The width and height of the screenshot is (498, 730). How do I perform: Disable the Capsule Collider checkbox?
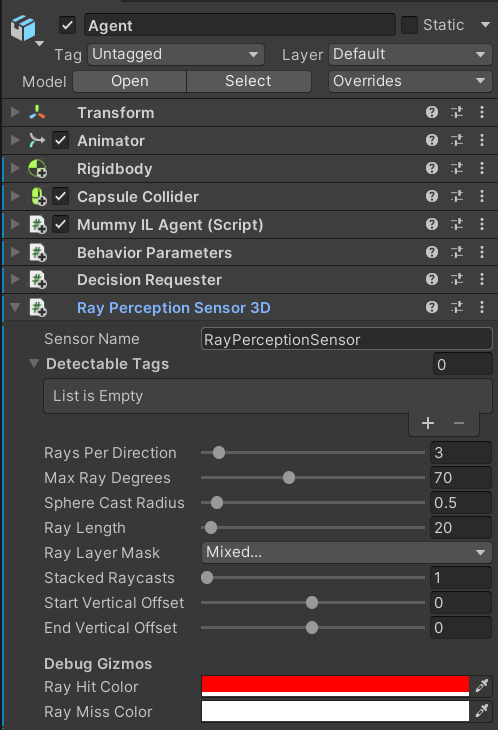[61, 196]
